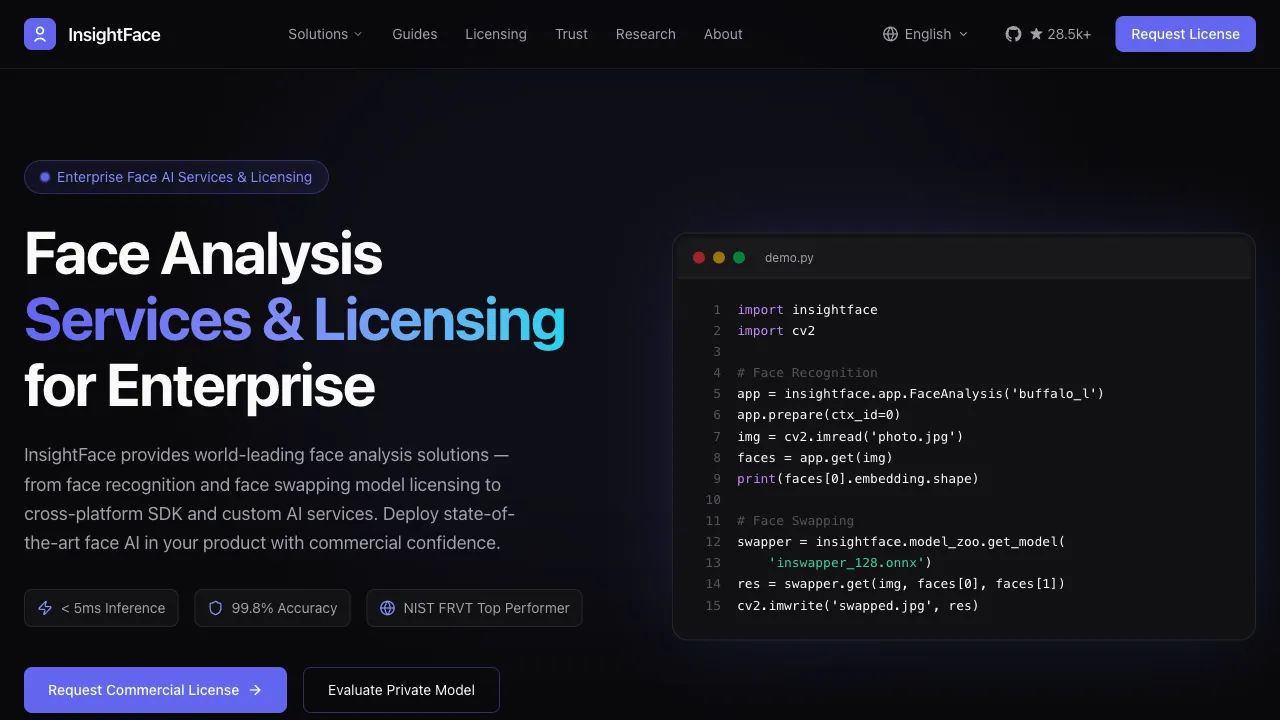Click the lightning bolt inference icon
Screen dimensions: 1280x720
coord(45,608)
